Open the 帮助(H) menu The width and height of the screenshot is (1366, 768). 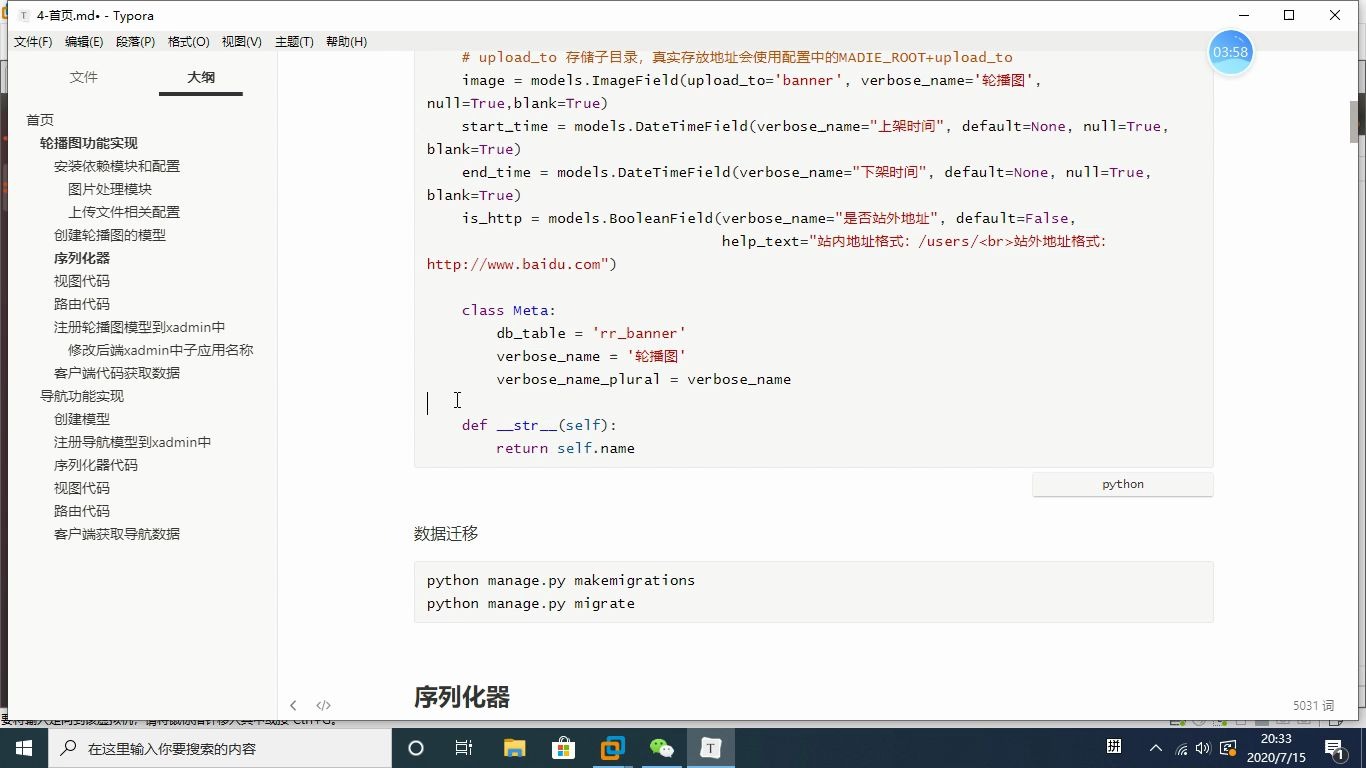click(x=347, y=41)
